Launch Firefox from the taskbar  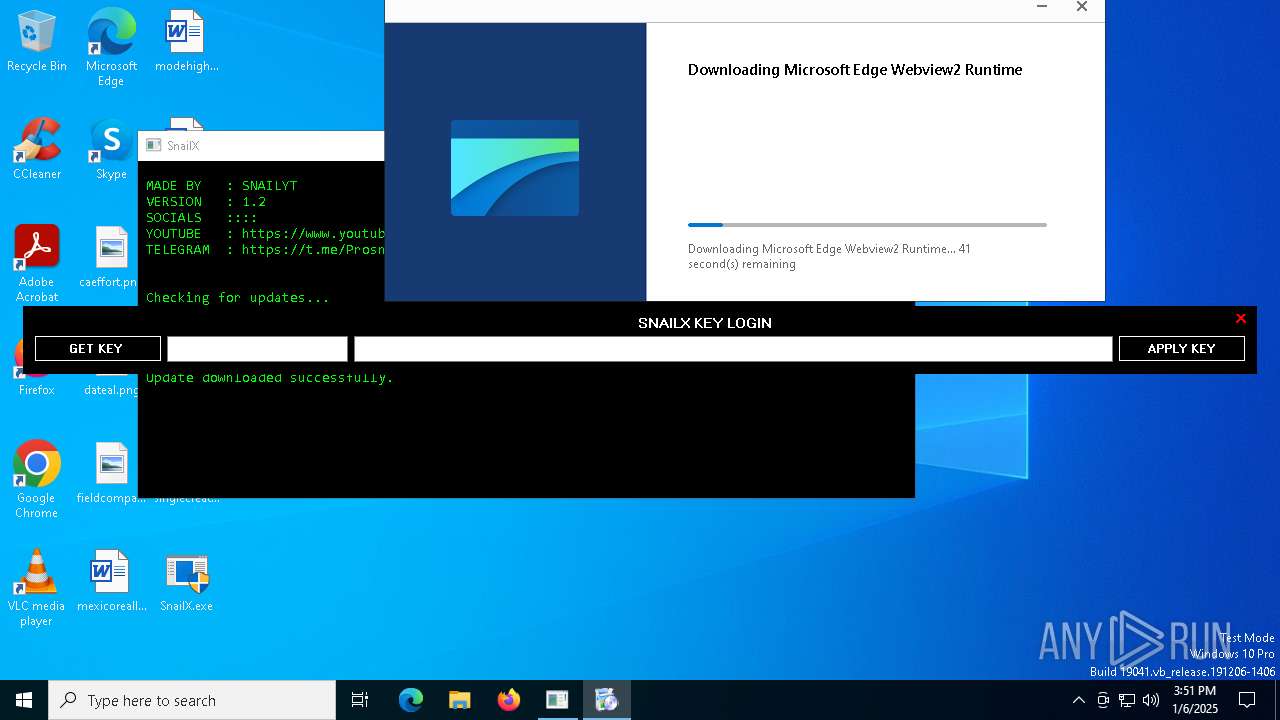point(509,700)
